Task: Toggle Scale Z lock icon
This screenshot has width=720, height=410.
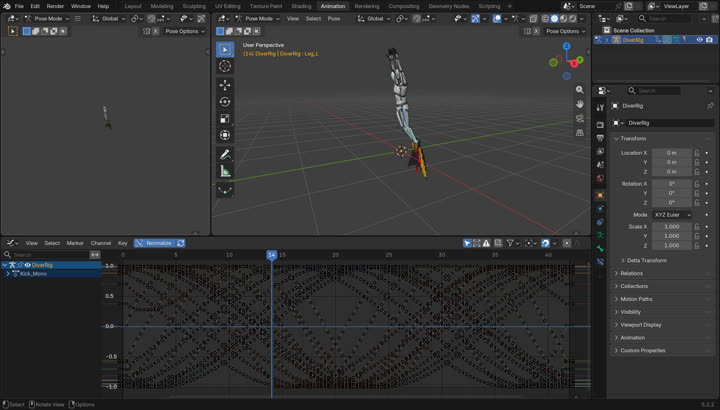Action: pyautogui.click(x=697, y=246)
